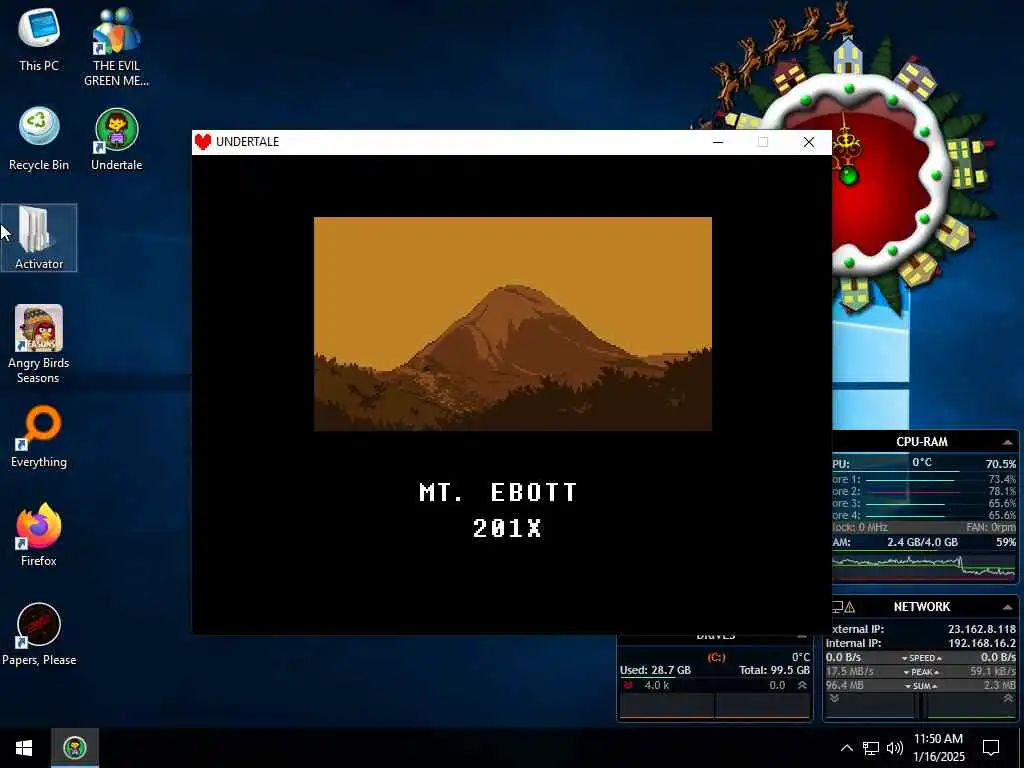The image size is (1024, 768).
Task: Select THE EVIL GREEN ME... desktop shortcut
Action: pyautogui.click(x=116, y=46)
